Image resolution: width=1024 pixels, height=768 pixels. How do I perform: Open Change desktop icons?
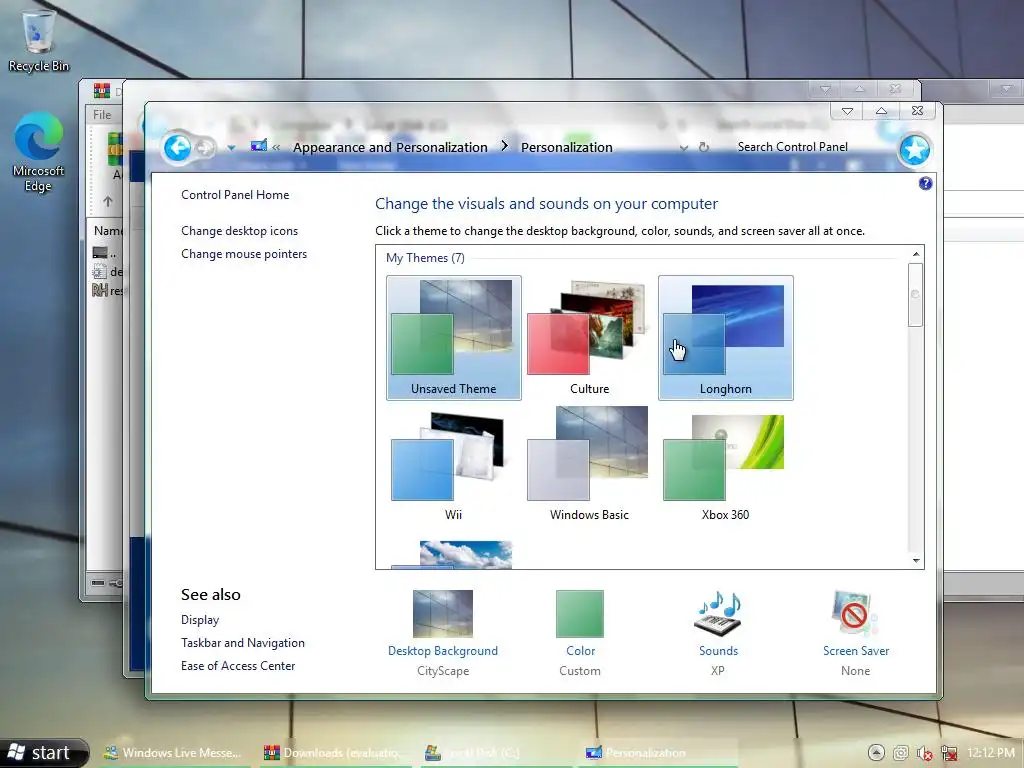[239, 231]
